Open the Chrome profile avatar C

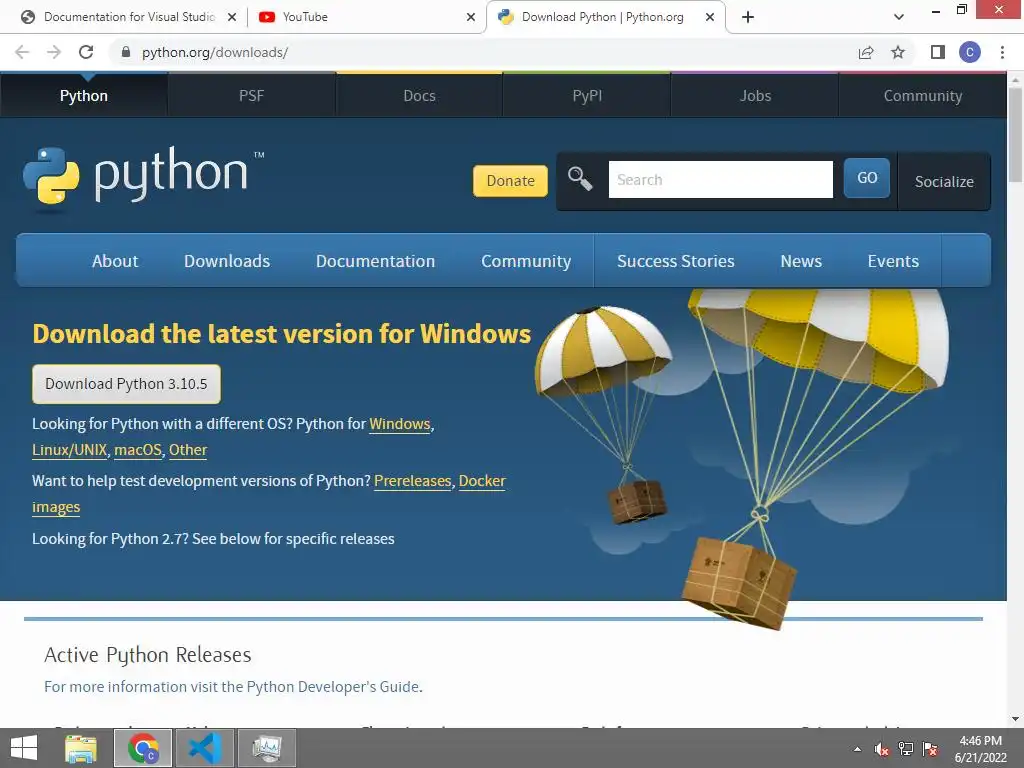(970, 52)
